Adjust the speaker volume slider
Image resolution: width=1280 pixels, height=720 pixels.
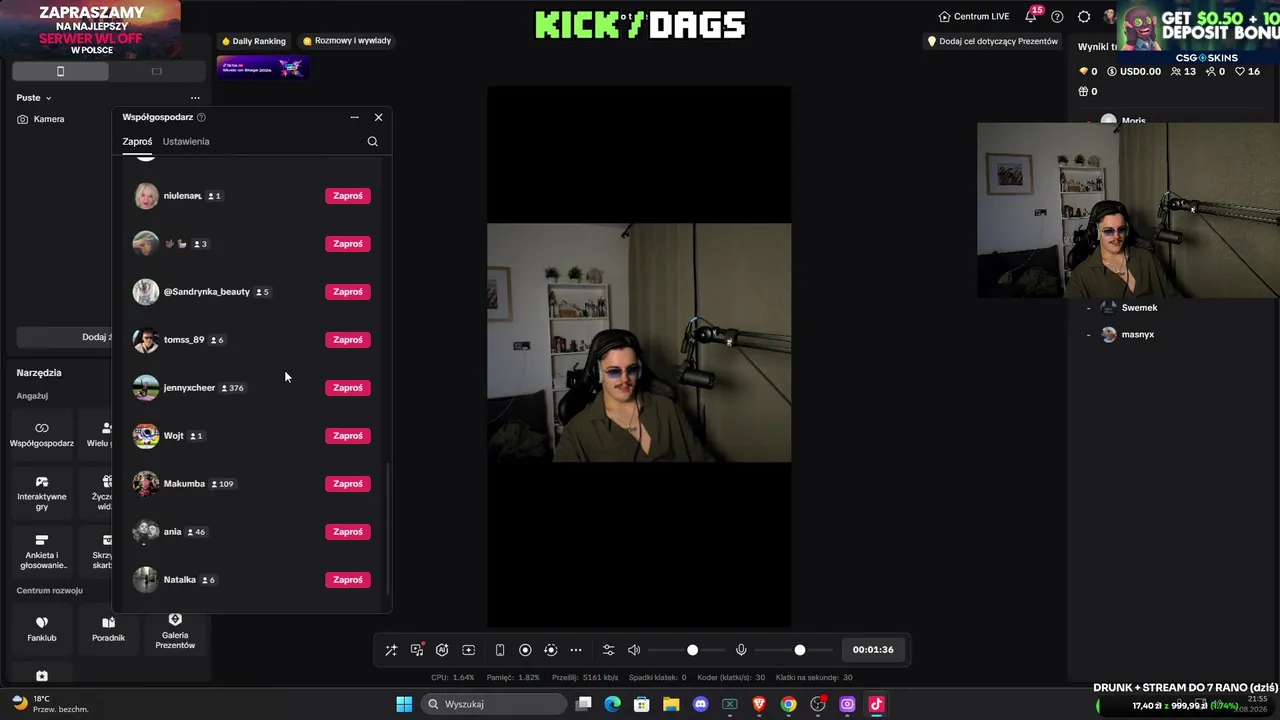point(692,650)
